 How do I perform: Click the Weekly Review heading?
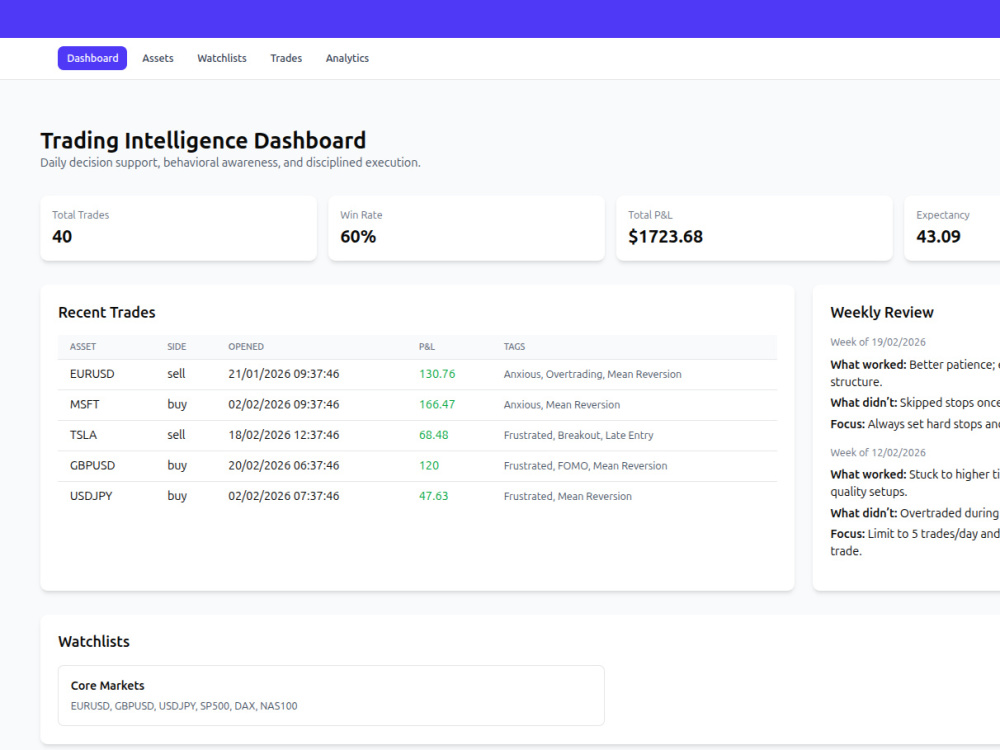tap(882, 312)
